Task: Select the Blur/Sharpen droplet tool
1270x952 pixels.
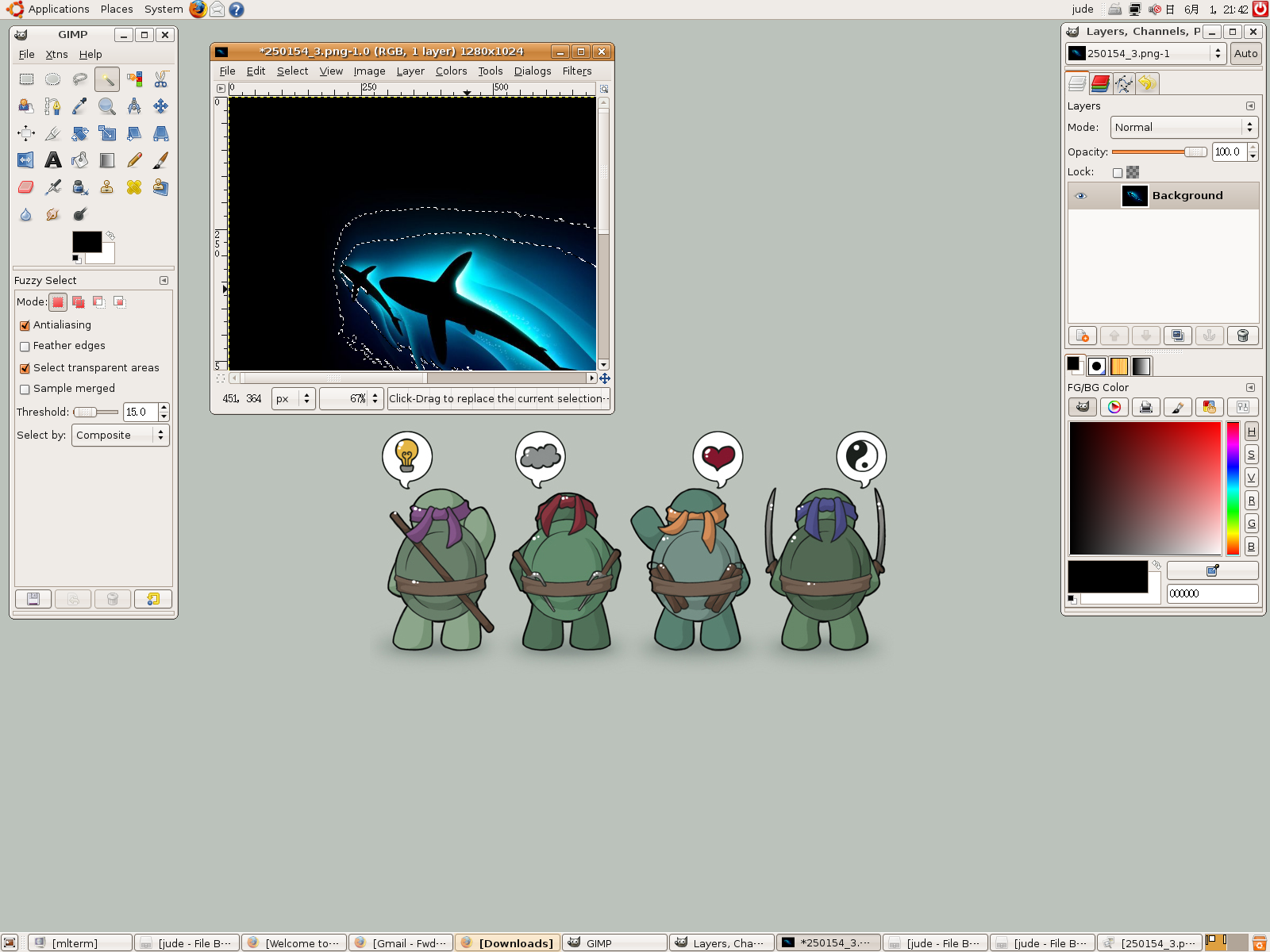Action: [x=26, y=214]
